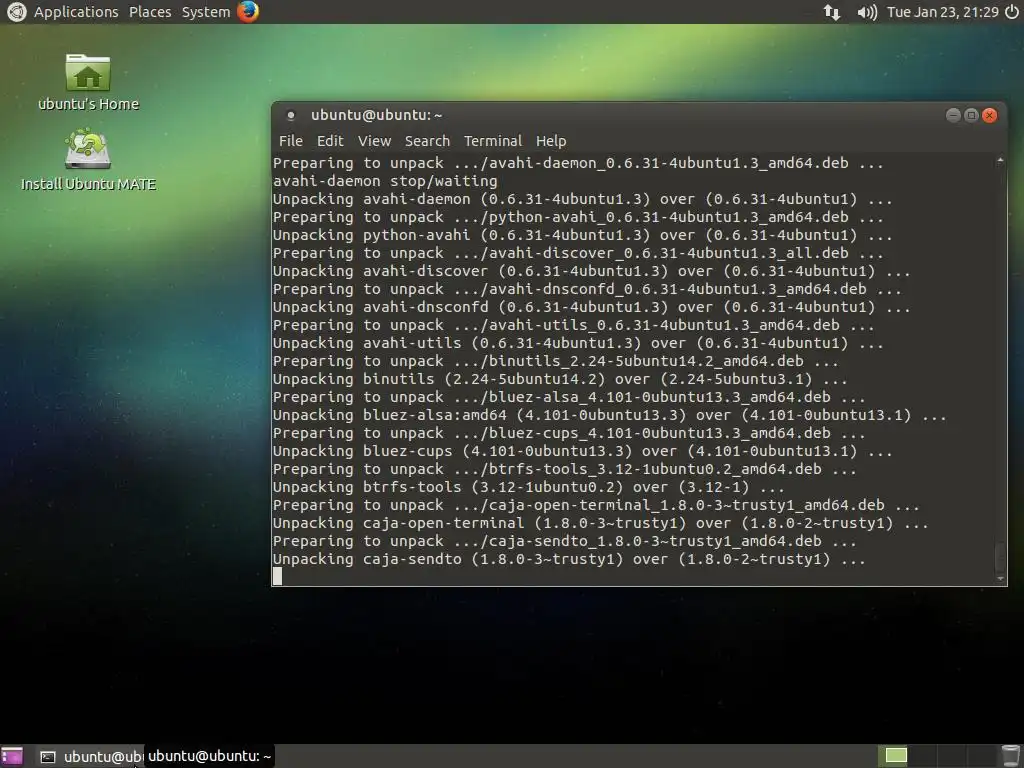Click the 'Unpacking python-avahi' output line
This screenshot has height=768, width=1024.
tap(583, 235)
